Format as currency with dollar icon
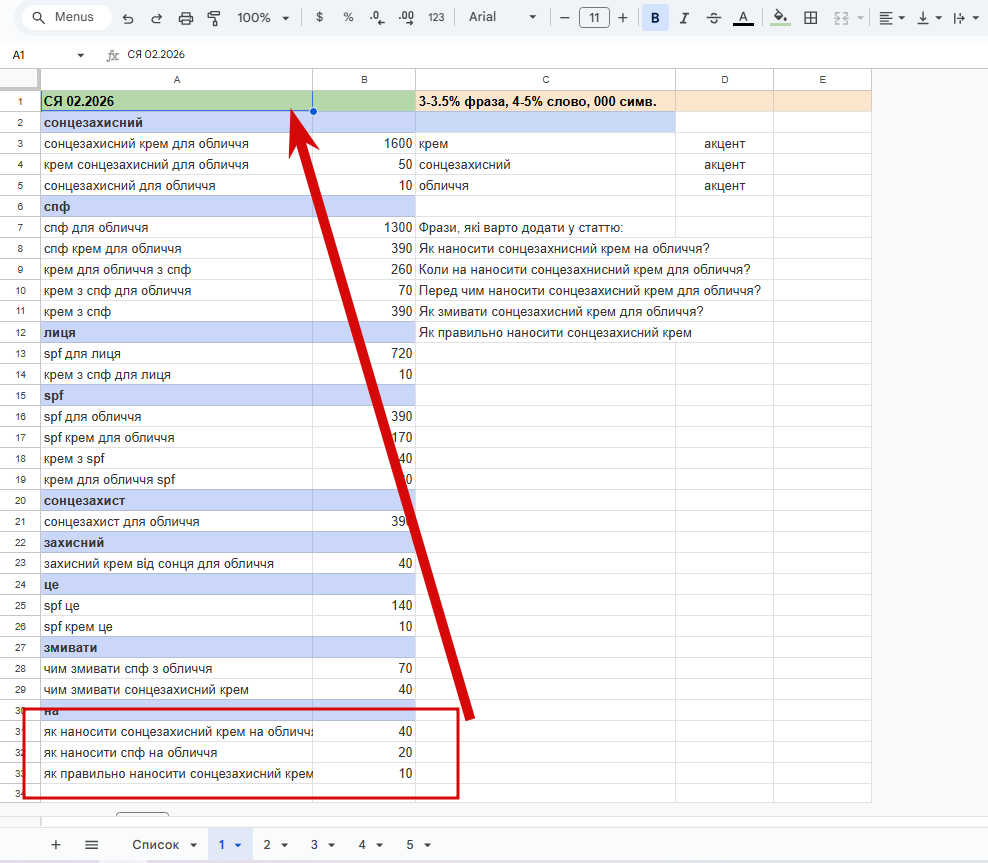Image resolution: width=988 pixels, height=863 pixels. [x=319, y=18]
